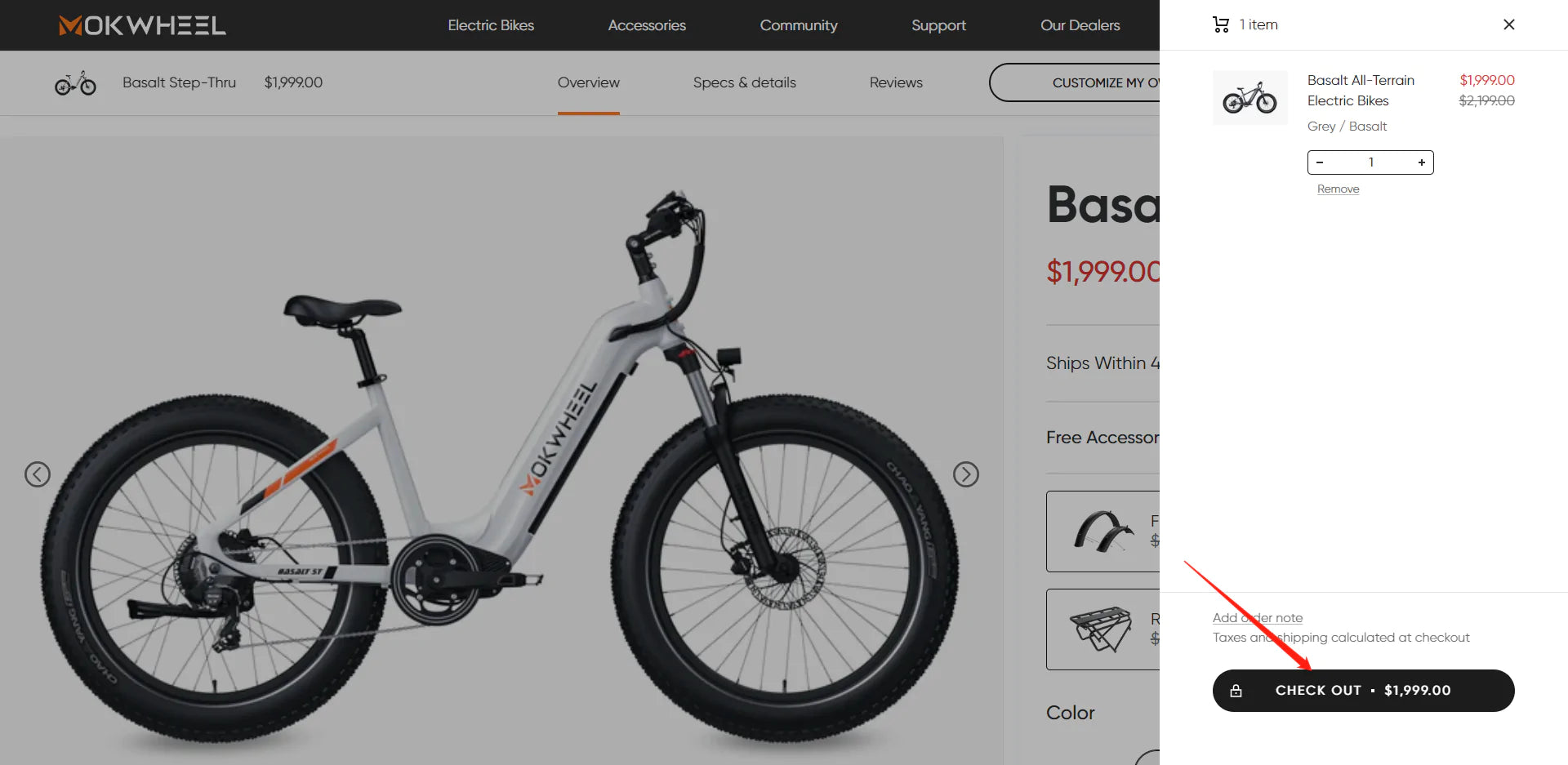Show next bike image with right arrow
1568x765 pixels.
pos(966,474)
